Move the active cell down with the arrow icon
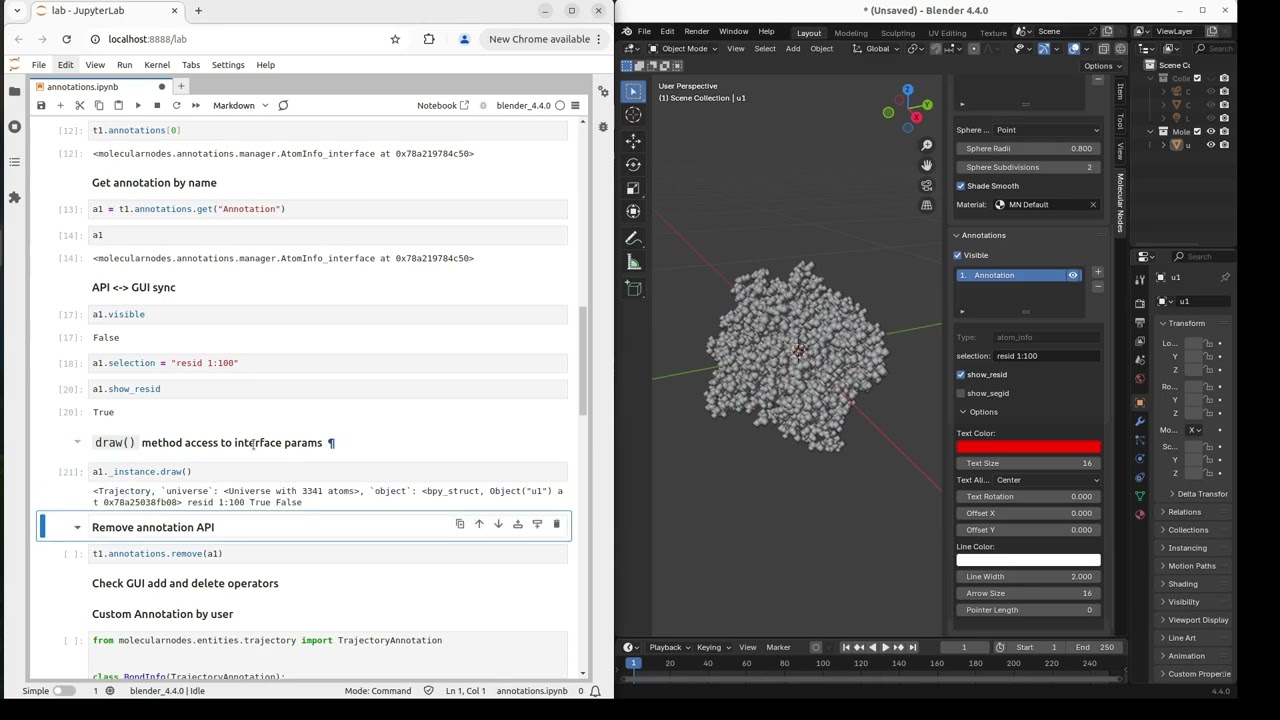 pyautogui.click(x=498, y=524)
